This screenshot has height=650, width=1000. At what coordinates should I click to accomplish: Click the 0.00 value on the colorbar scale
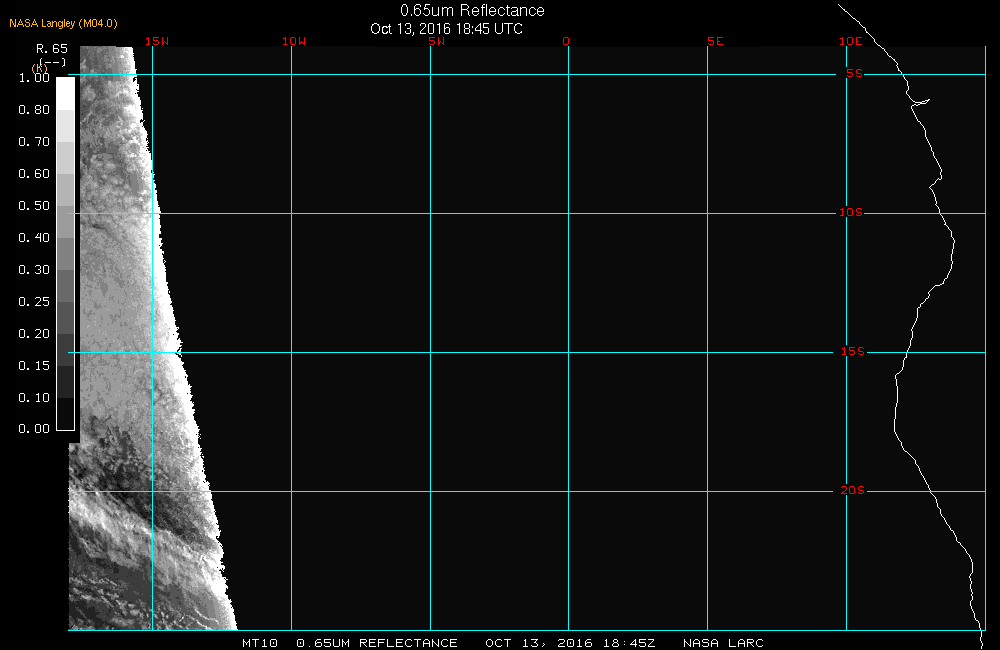click(x=34, y=429)
